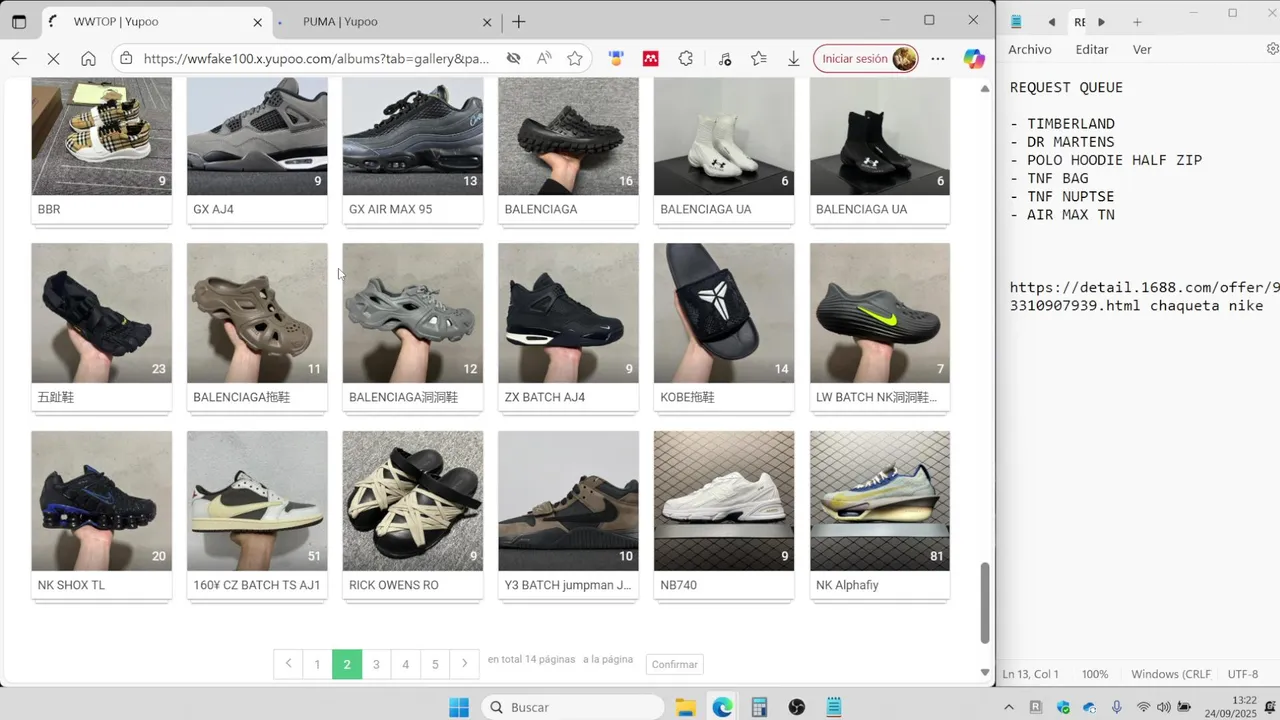Click Iniciar sesión profile button

(865, 59)
